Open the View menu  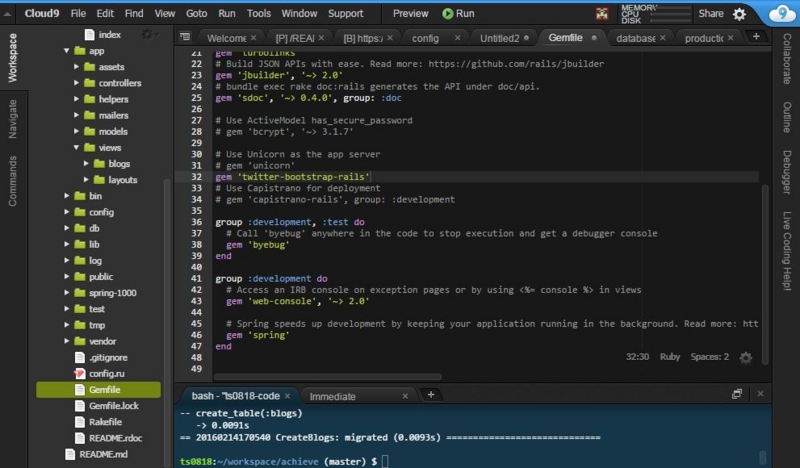[165, 14]
